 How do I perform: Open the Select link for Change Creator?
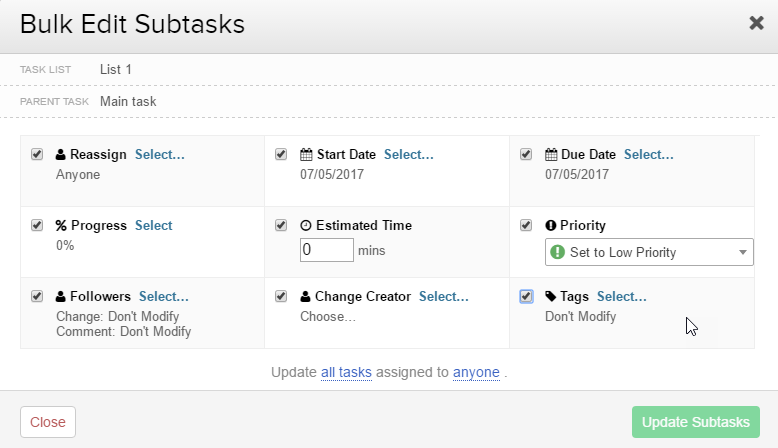pyautogui.click(x=443, y=297)
